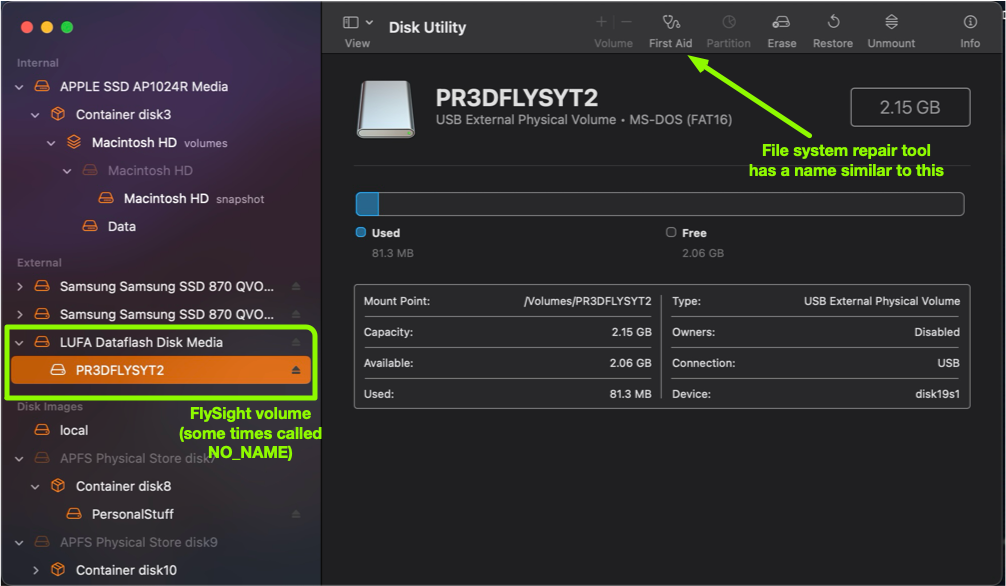Collapse the Container disk8 node
Image resolution: width=1006 pixels, height=586 pixels.
click(x=35, y=487)
